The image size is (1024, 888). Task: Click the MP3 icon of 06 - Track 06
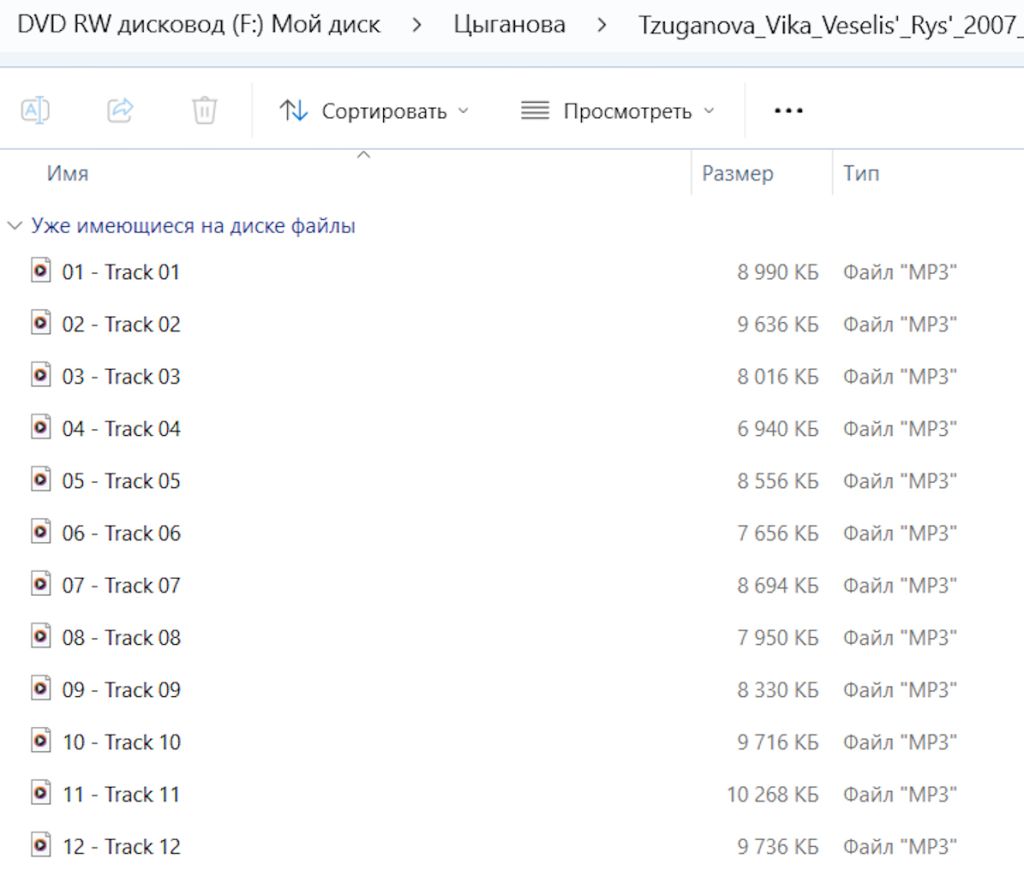40,531
